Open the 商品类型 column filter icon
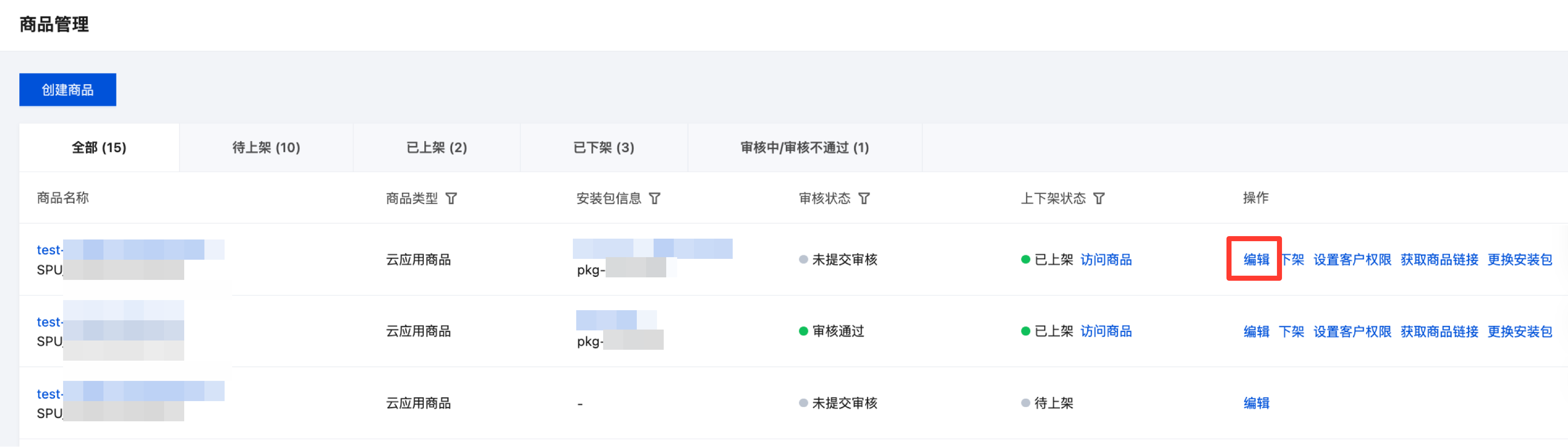This screenshot has width=1568, height=447. pos(451,199)
